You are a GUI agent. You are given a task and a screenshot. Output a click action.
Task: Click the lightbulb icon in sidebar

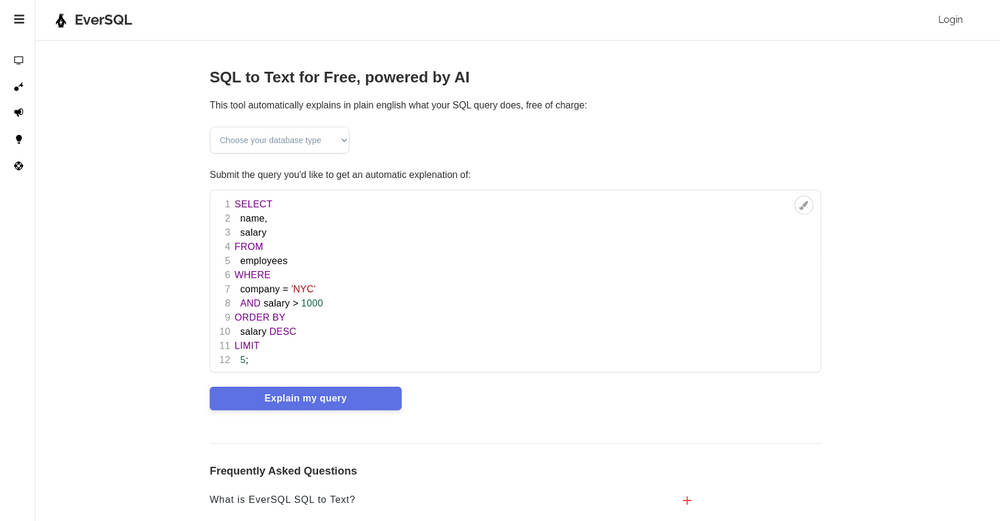tap(18, 139)
